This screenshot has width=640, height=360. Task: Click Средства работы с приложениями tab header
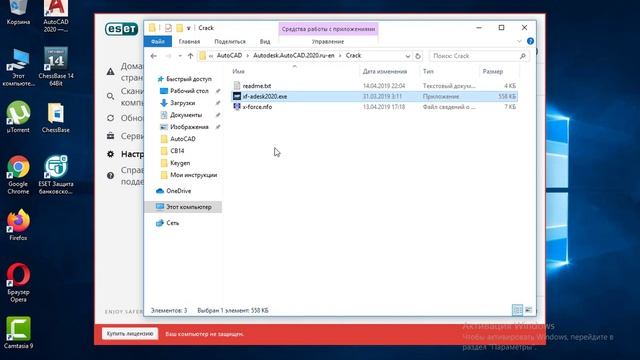[328, 29]
